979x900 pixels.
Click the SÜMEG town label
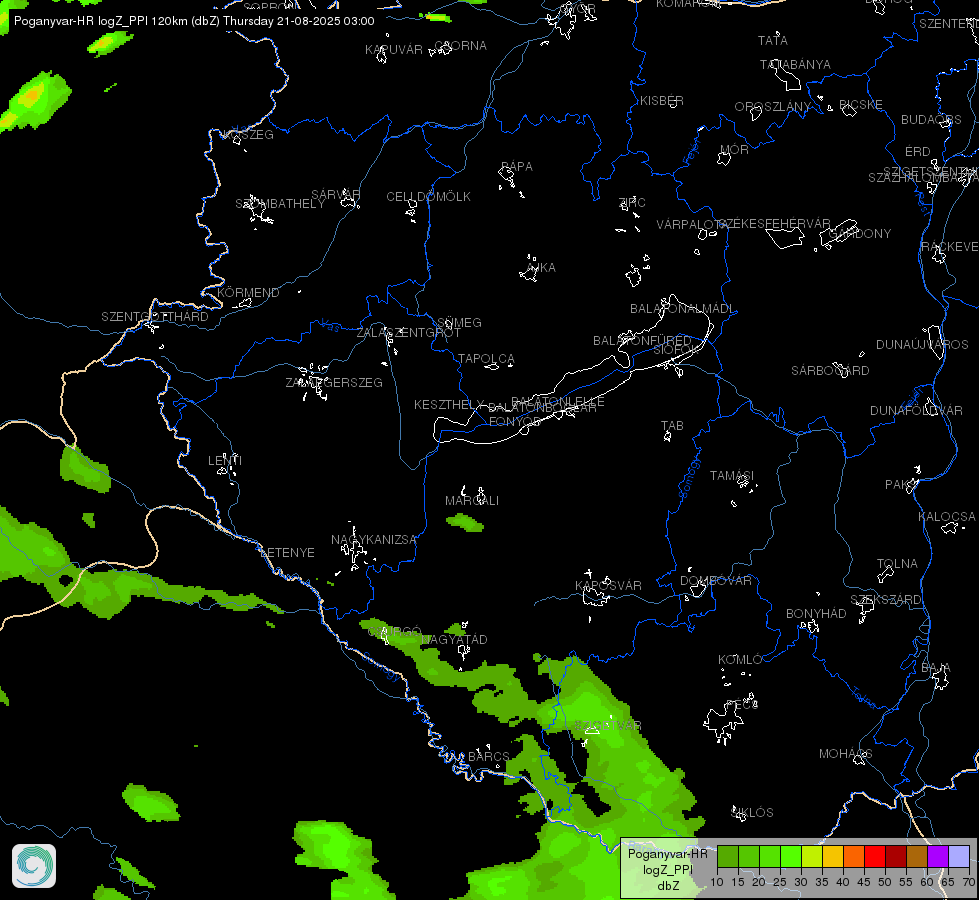tap(460, 322)
